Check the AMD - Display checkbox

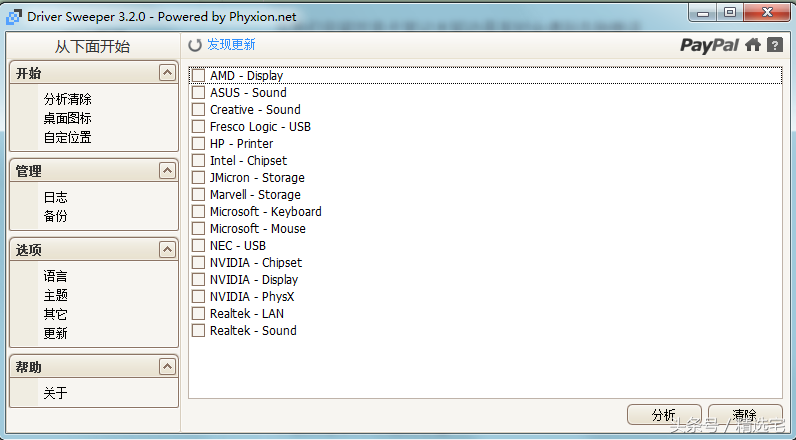pyautogui.click(x=198, y=76)
